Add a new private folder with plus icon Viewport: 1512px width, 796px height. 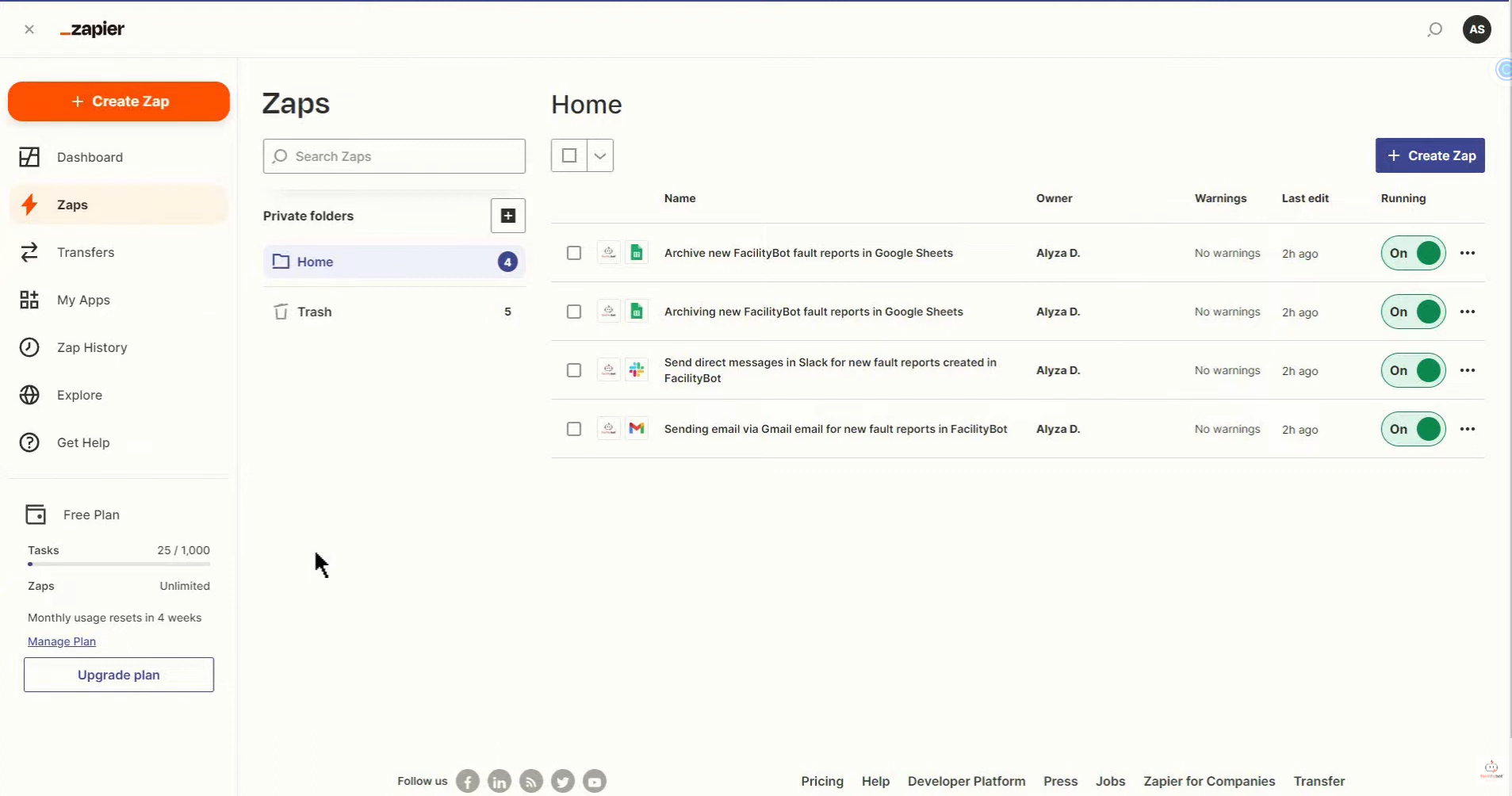(x=508, y=216)
